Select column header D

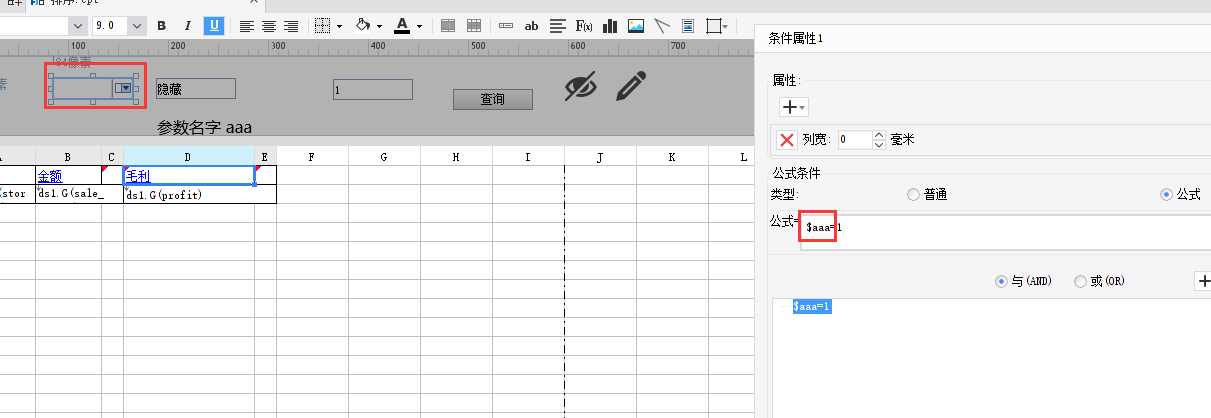coord(189,156)
